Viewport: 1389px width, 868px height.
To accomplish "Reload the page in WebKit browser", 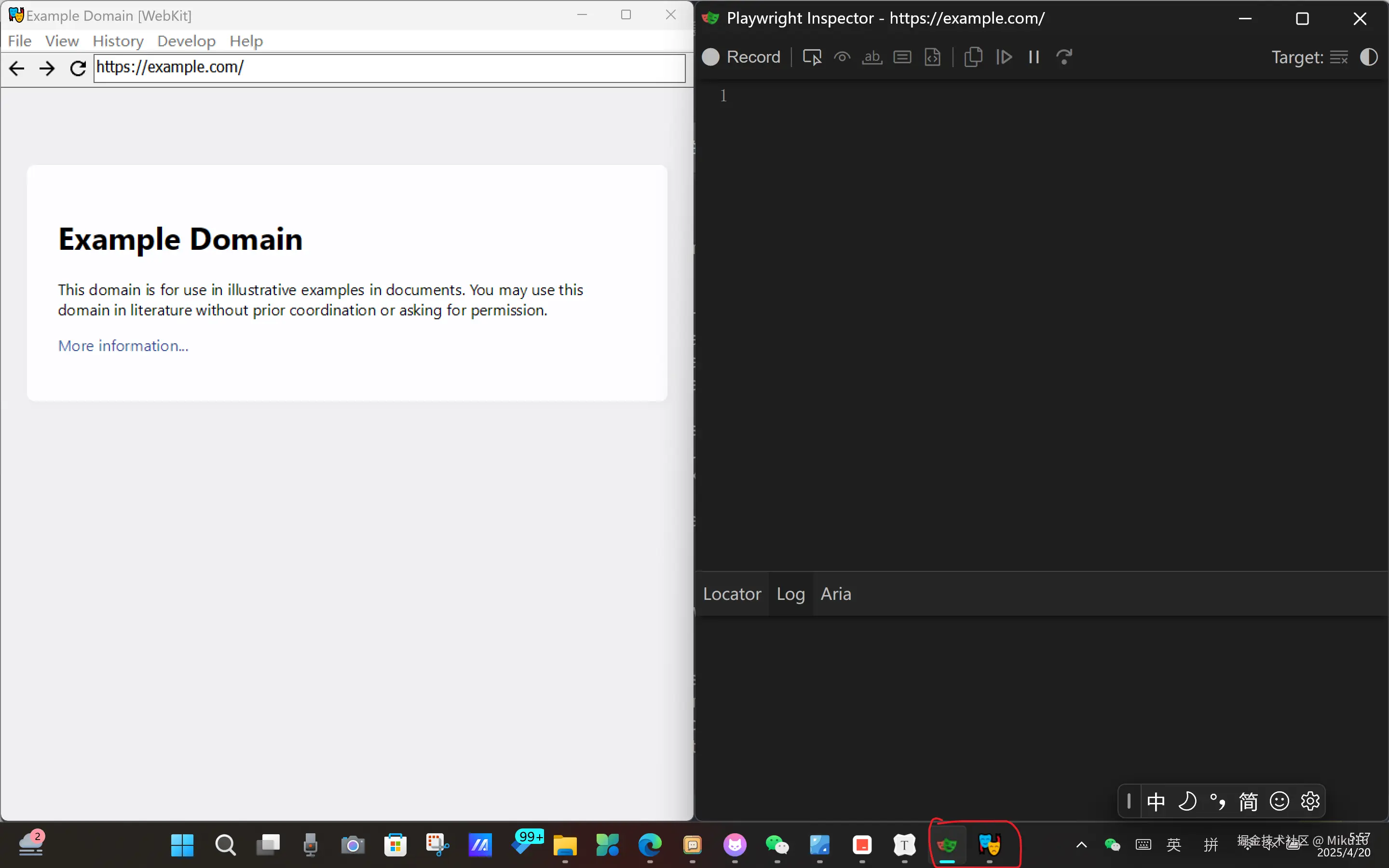I will [78, 68].
